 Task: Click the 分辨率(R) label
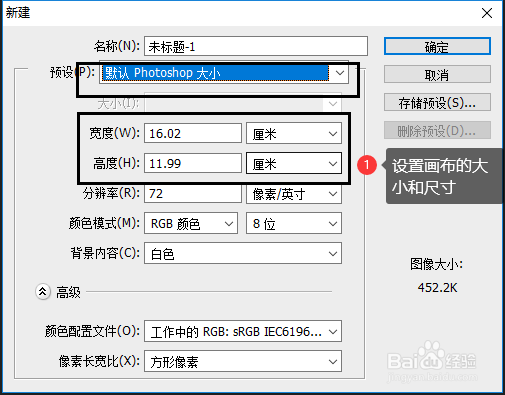[x=111, y=193]
